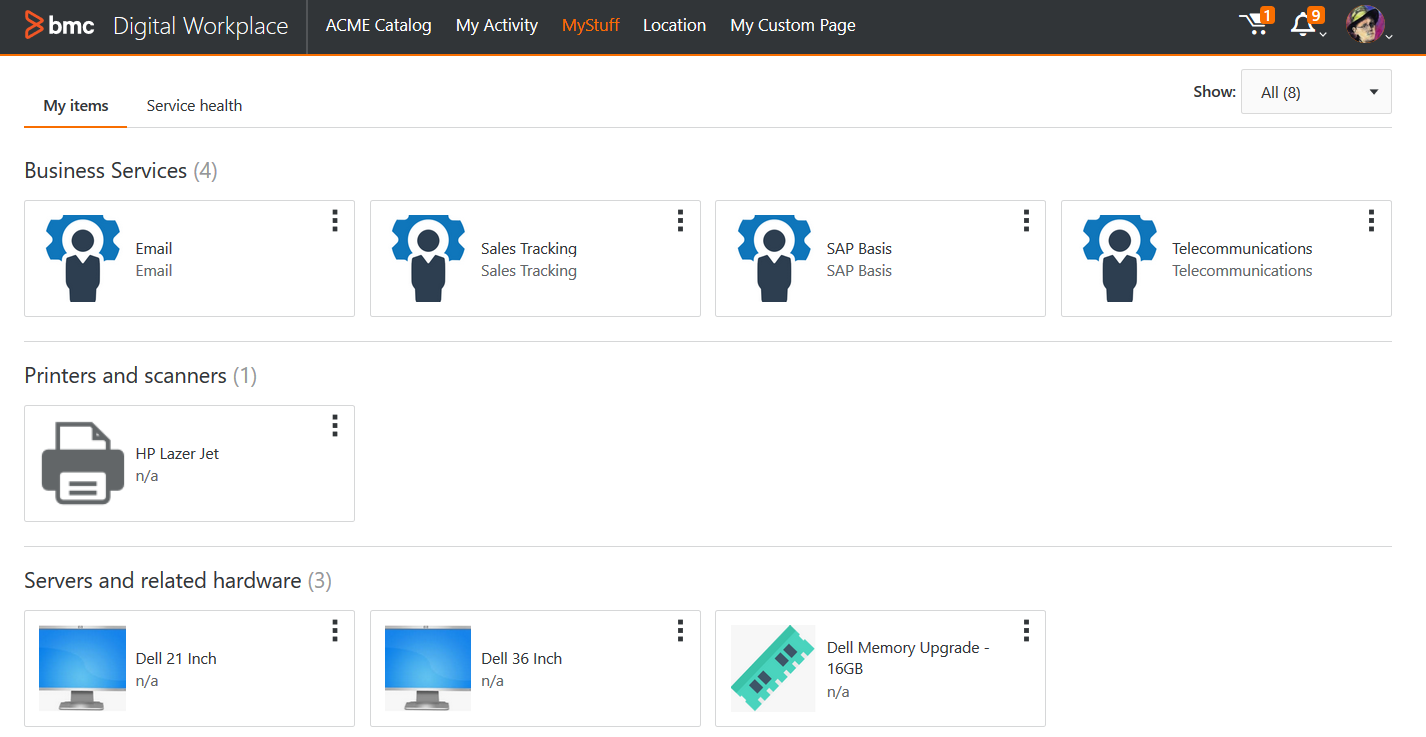Open the Dell 36 Inch item title

click(521, 658)
